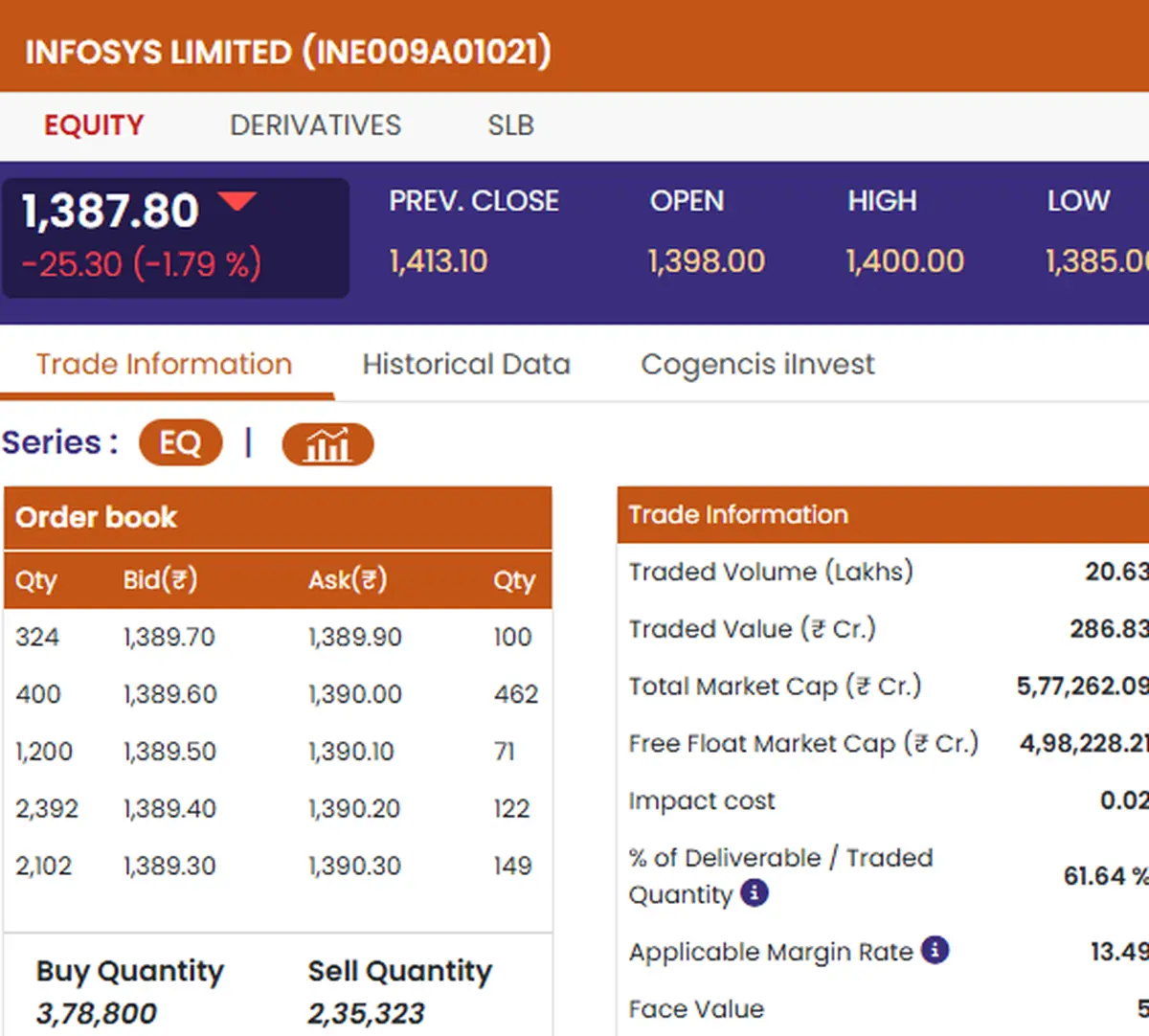
Task: Click the Sell Quantity total 2,35,323
Action: click(367, 1013)
